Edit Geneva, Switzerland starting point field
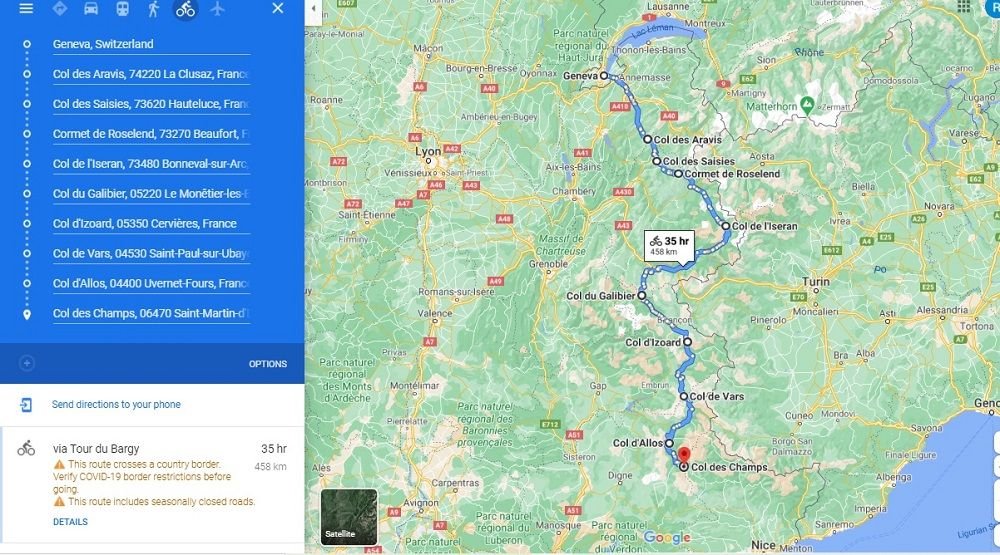This screenshot has height=555, width=1000. tap(151, 44)
